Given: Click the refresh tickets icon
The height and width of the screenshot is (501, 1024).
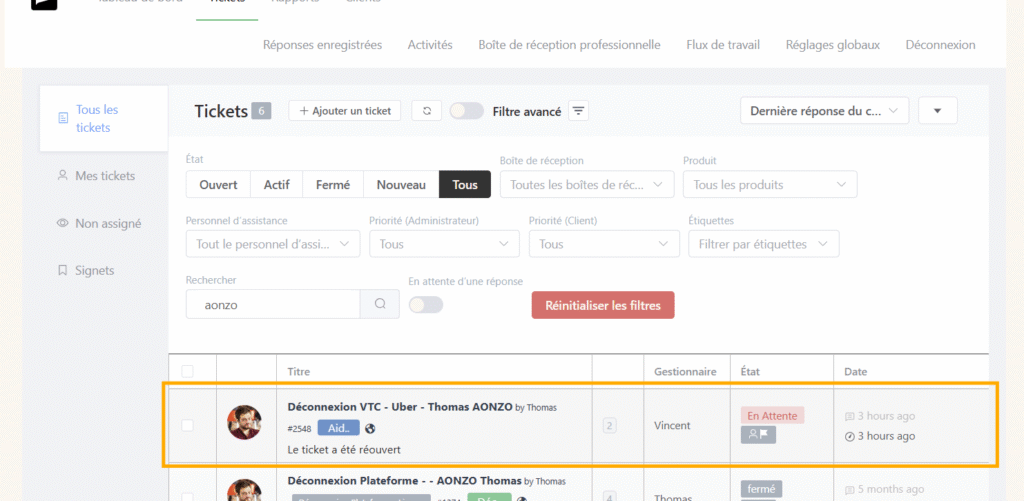Looking at the screenshot, I should pyautogui.click(x=426, y=111).
